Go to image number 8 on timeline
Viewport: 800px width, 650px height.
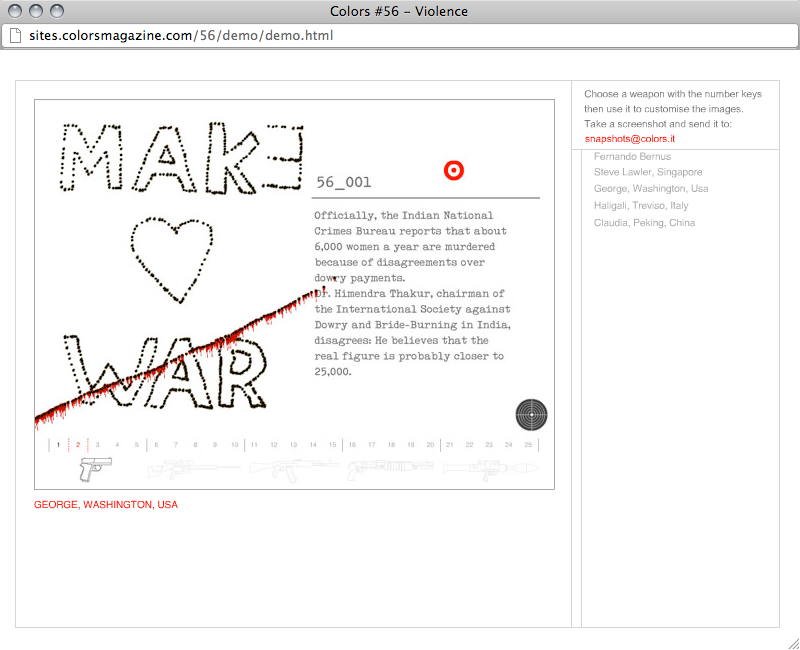[195, 445]
